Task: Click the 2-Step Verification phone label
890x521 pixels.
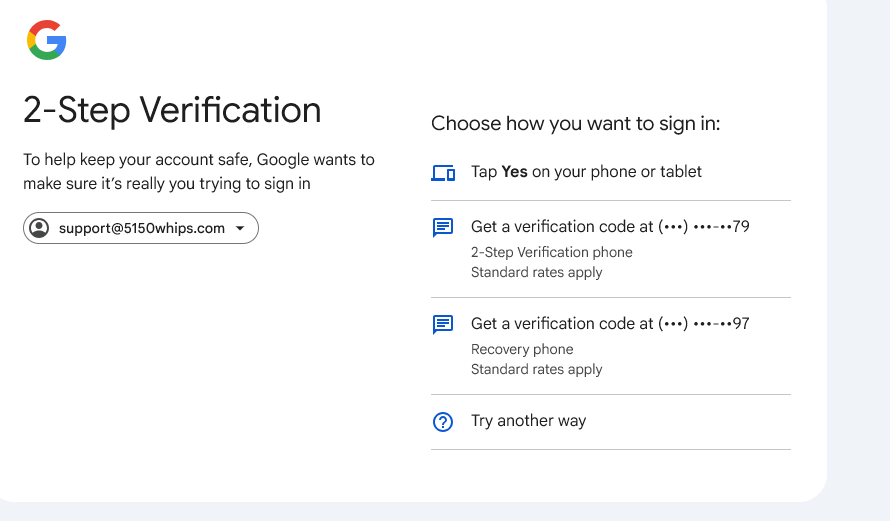Action: tap(551, 252)
